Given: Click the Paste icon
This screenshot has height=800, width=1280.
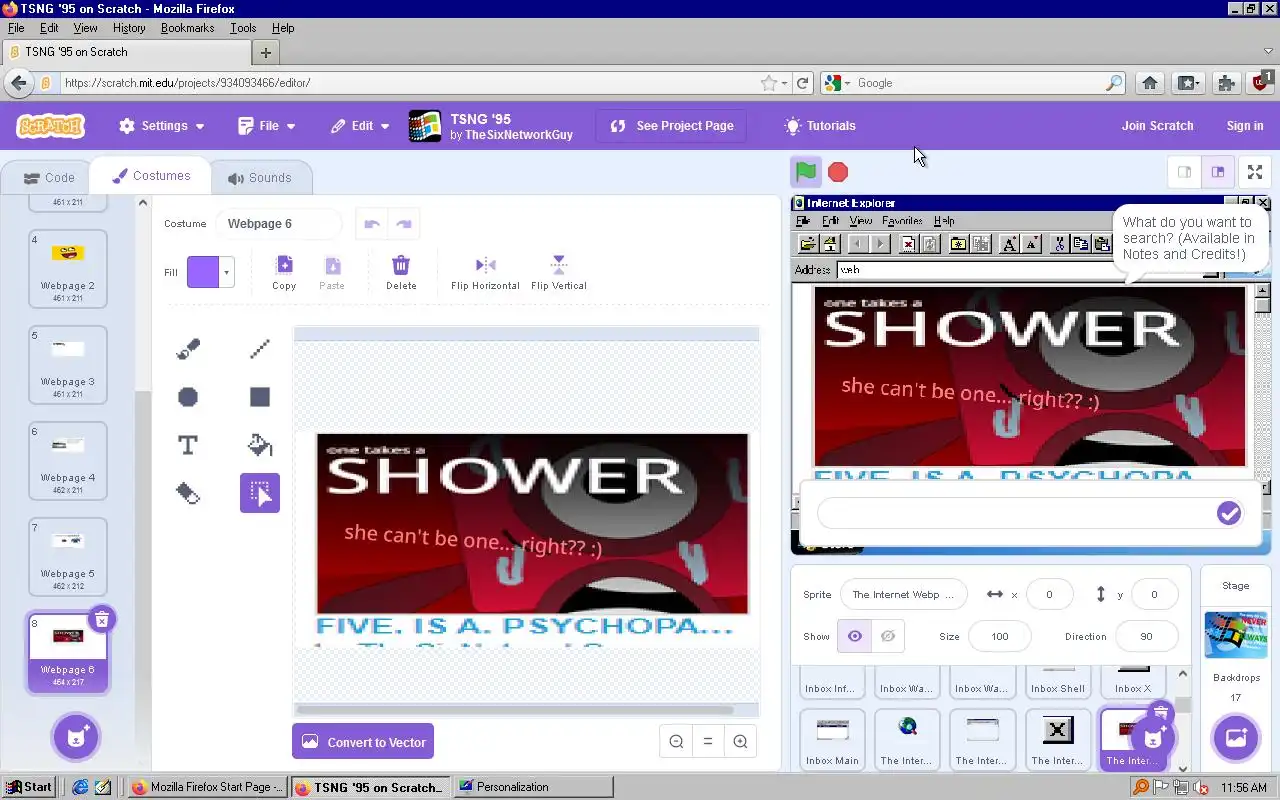Looking at the screenshot, I should 332,272.
